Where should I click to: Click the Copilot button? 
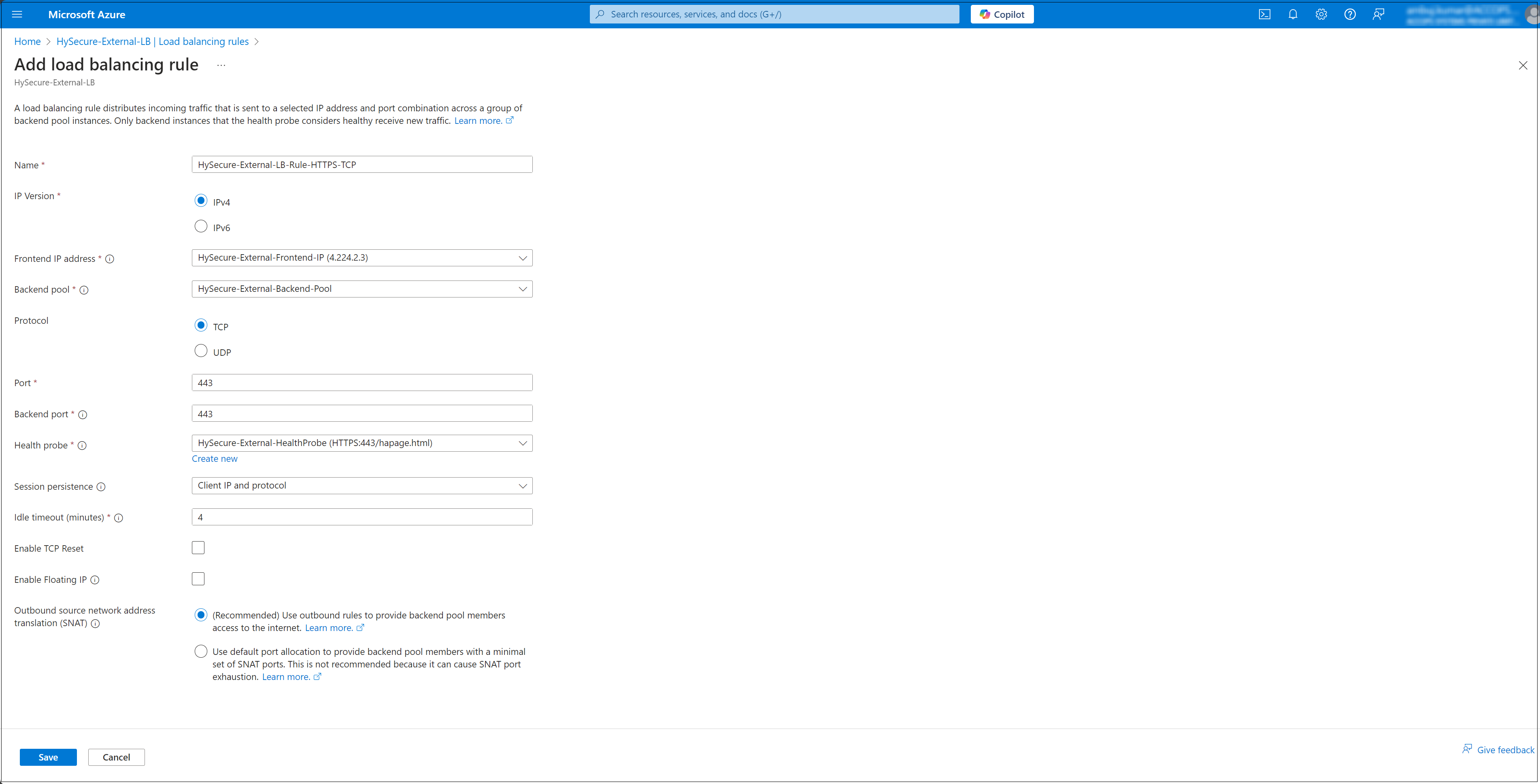[x=1002, y=14]
